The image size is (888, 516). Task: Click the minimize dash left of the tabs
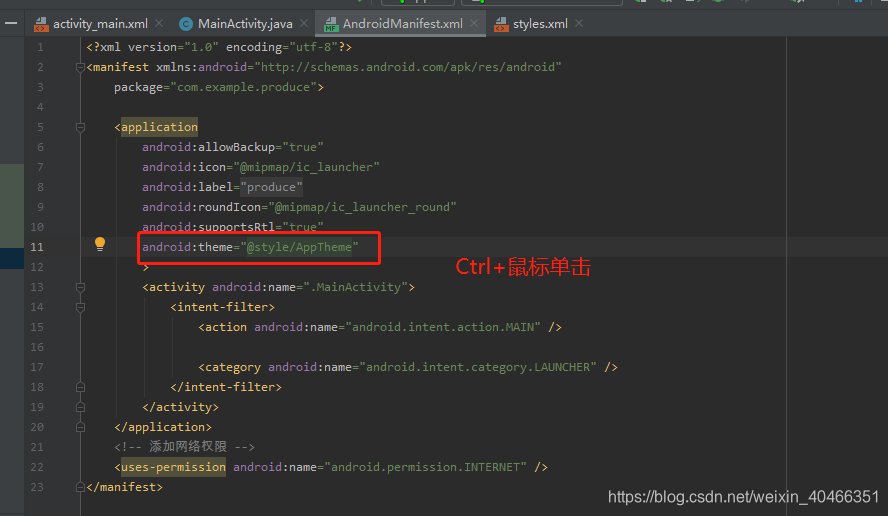point(11,24)
